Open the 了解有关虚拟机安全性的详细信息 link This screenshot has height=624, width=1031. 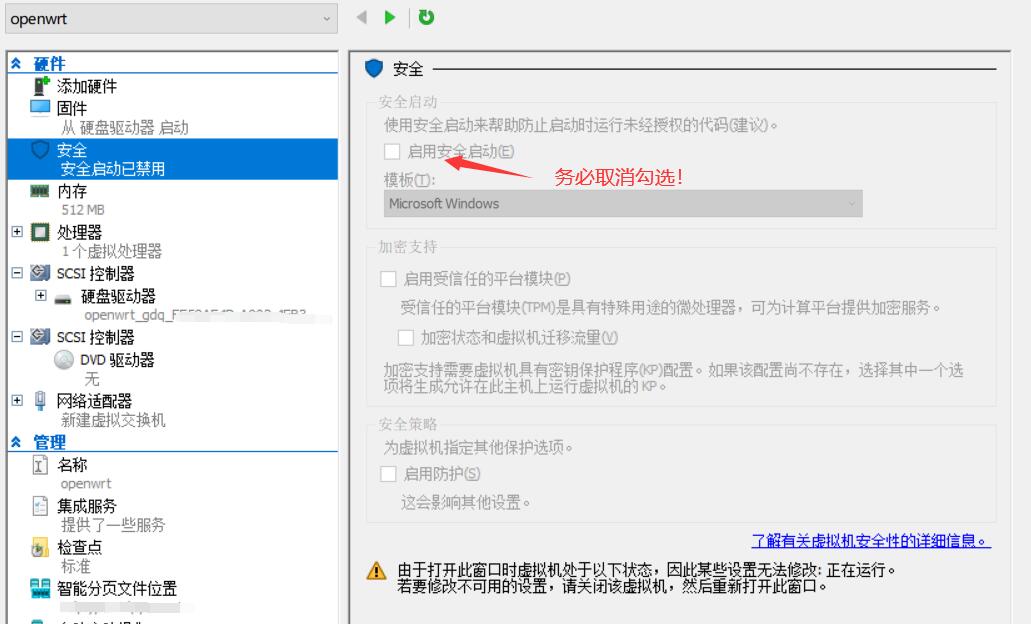[x=870, y=541]
